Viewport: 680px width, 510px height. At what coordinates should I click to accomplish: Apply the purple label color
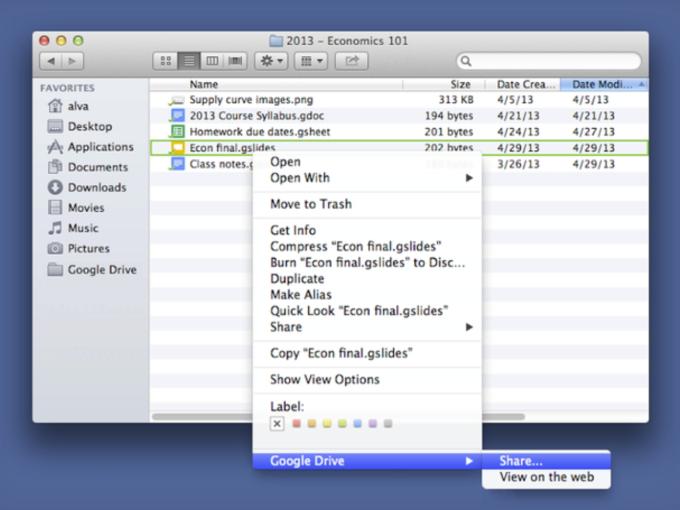[x=373, y=423]
